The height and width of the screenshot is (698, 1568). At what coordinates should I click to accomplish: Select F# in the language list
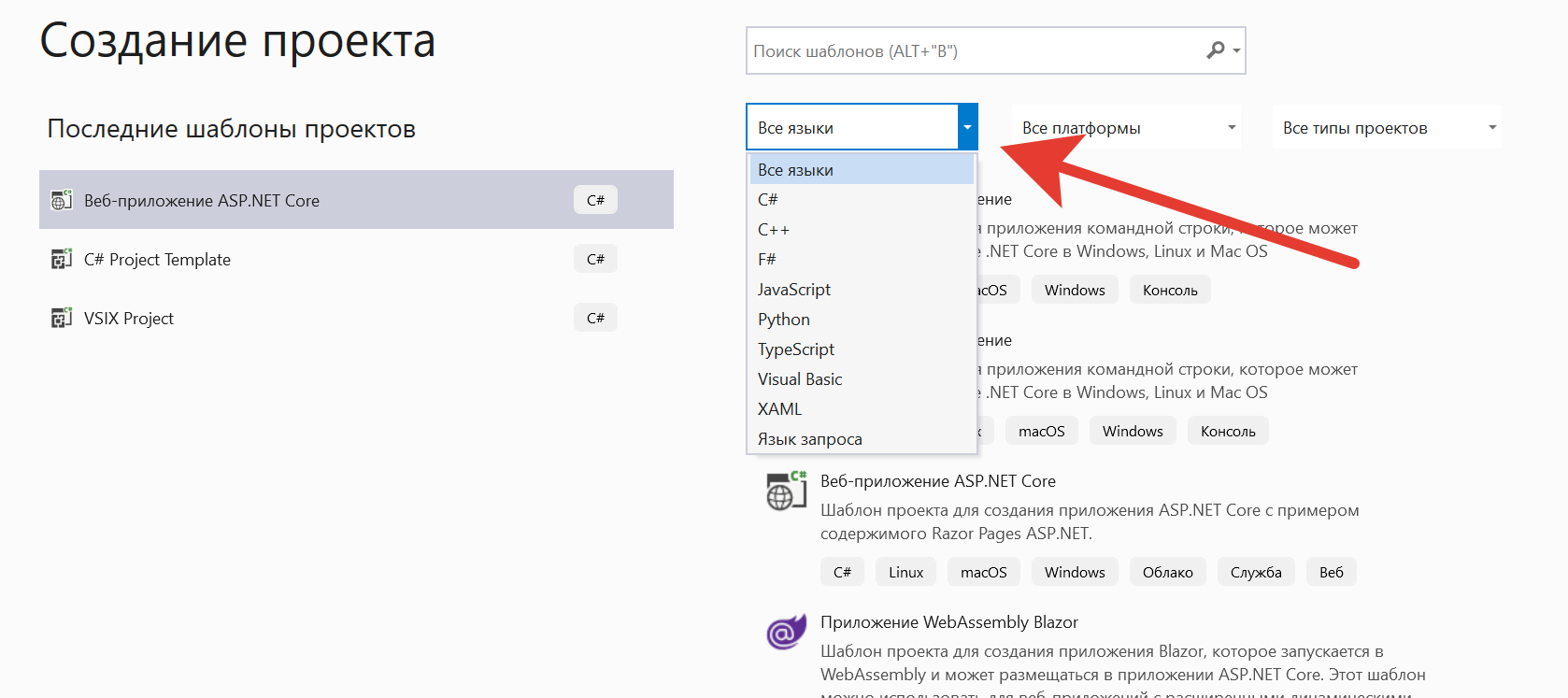(862, 259)
